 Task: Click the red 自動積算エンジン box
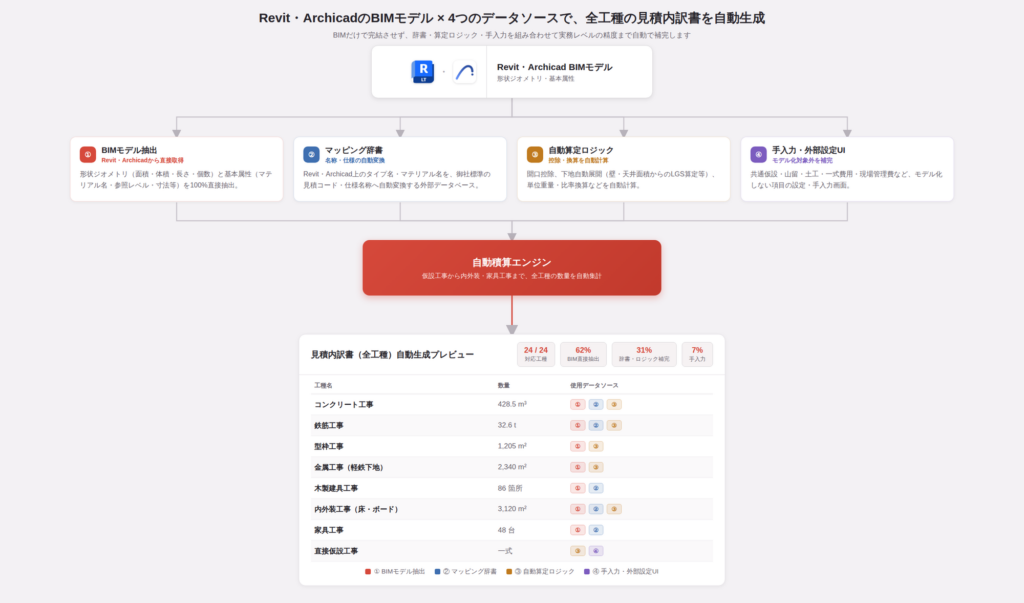click(x=512, y=268)
